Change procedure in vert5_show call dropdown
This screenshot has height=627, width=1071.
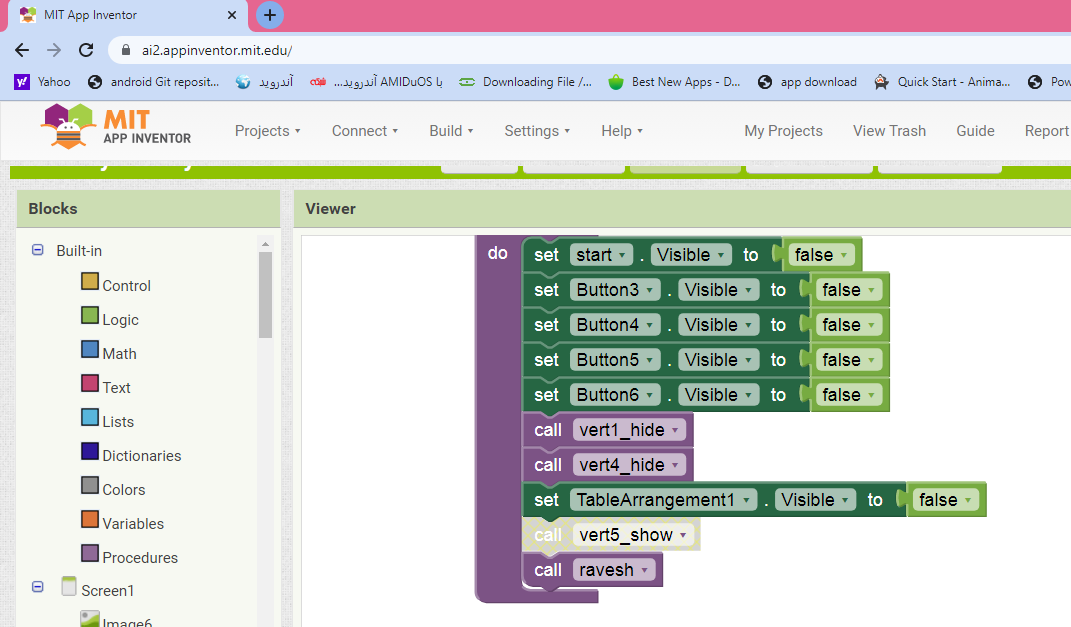point(684,535)
